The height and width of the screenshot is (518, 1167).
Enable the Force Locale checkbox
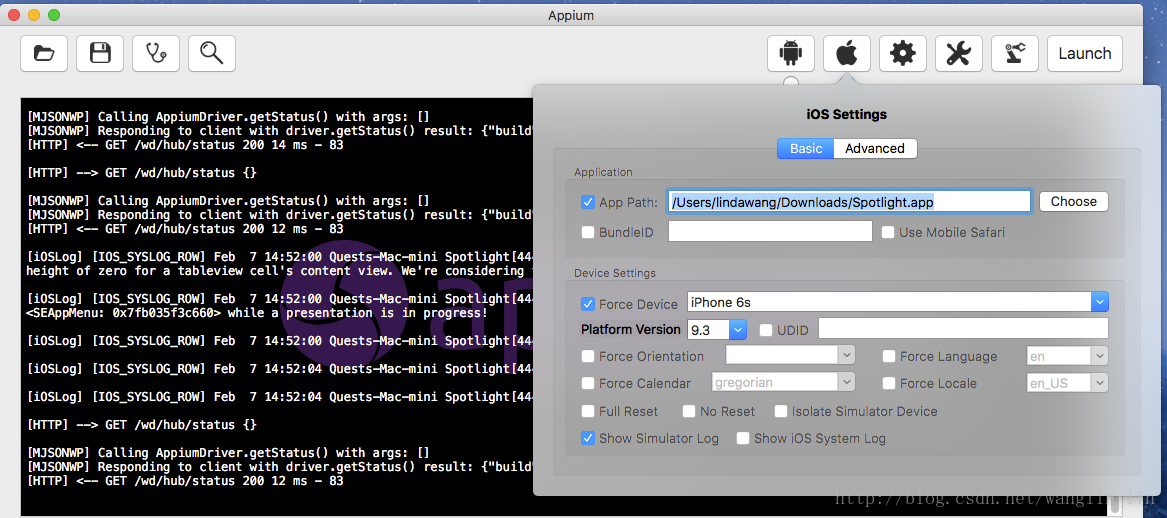889,383
